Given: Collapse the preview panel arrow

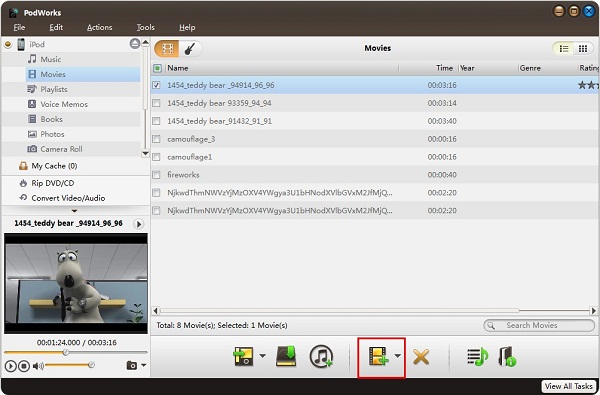Looking at the screenshot, I should [x=74, y=211].
